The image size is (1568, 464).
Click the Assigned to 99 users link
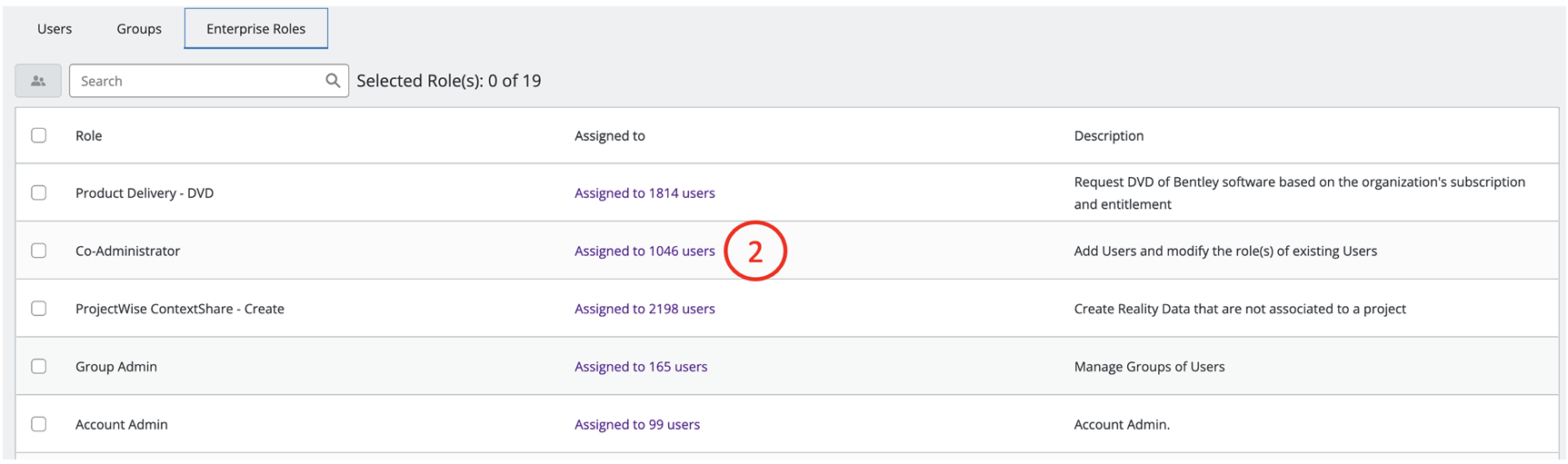637,424
